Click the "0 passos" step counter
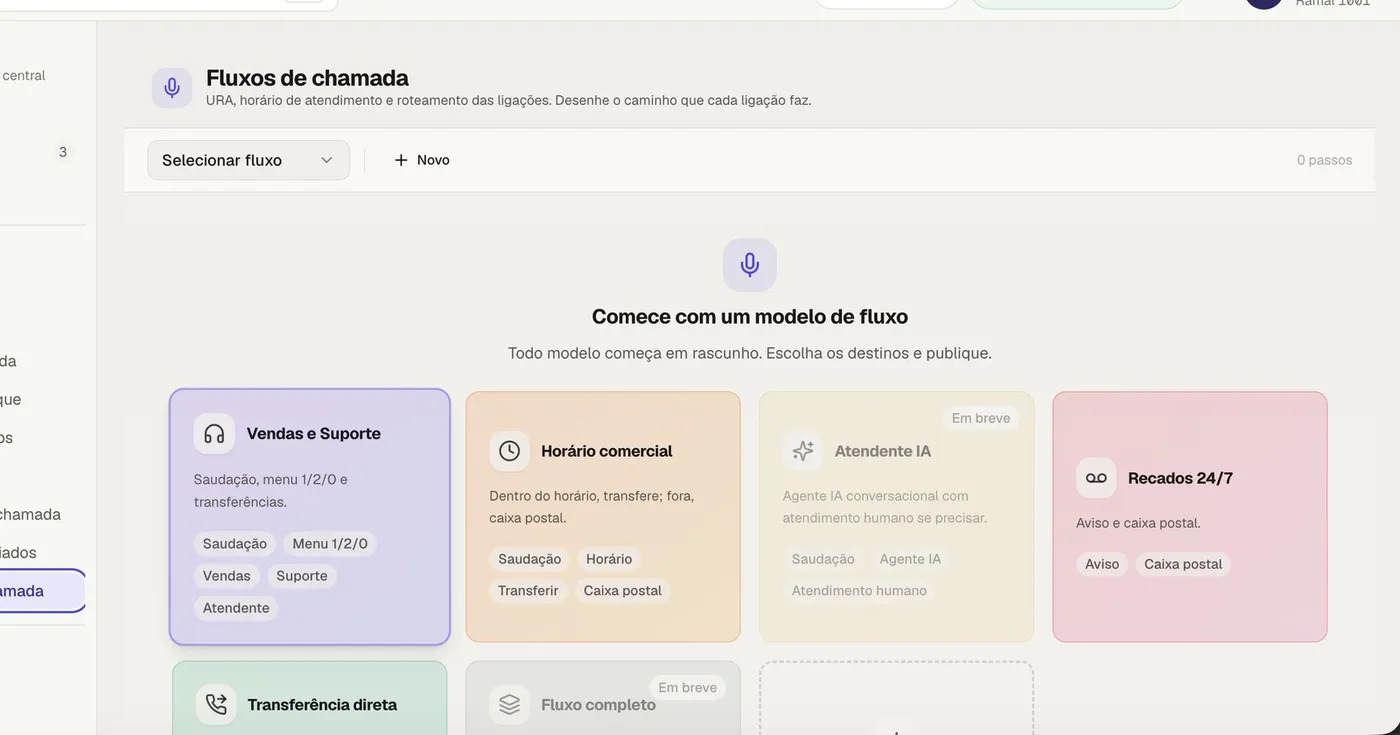The height and width of the screenshot is (735, 1400). pos(1324,160)
